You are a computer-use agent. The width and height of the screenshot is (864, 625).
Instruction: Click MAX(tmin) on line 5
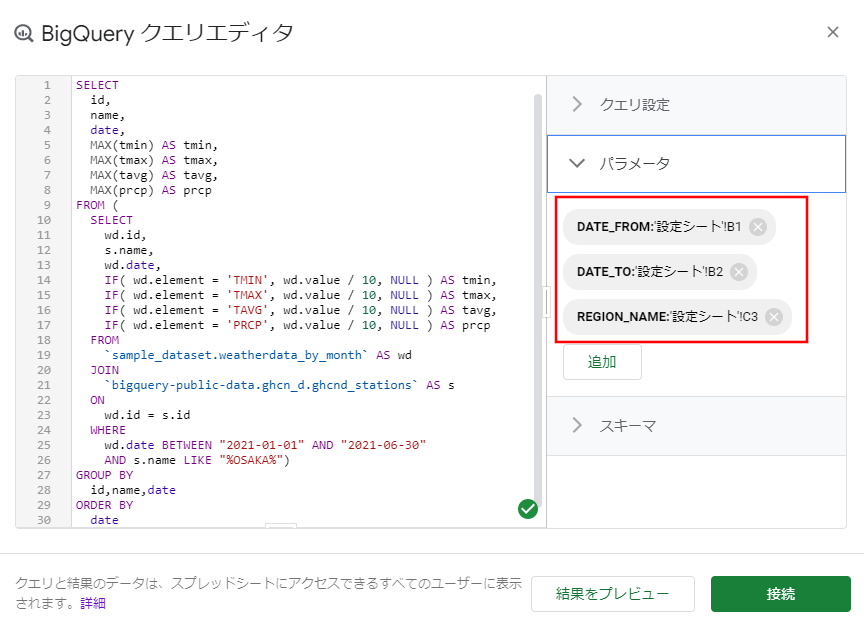tap(122, 145)
